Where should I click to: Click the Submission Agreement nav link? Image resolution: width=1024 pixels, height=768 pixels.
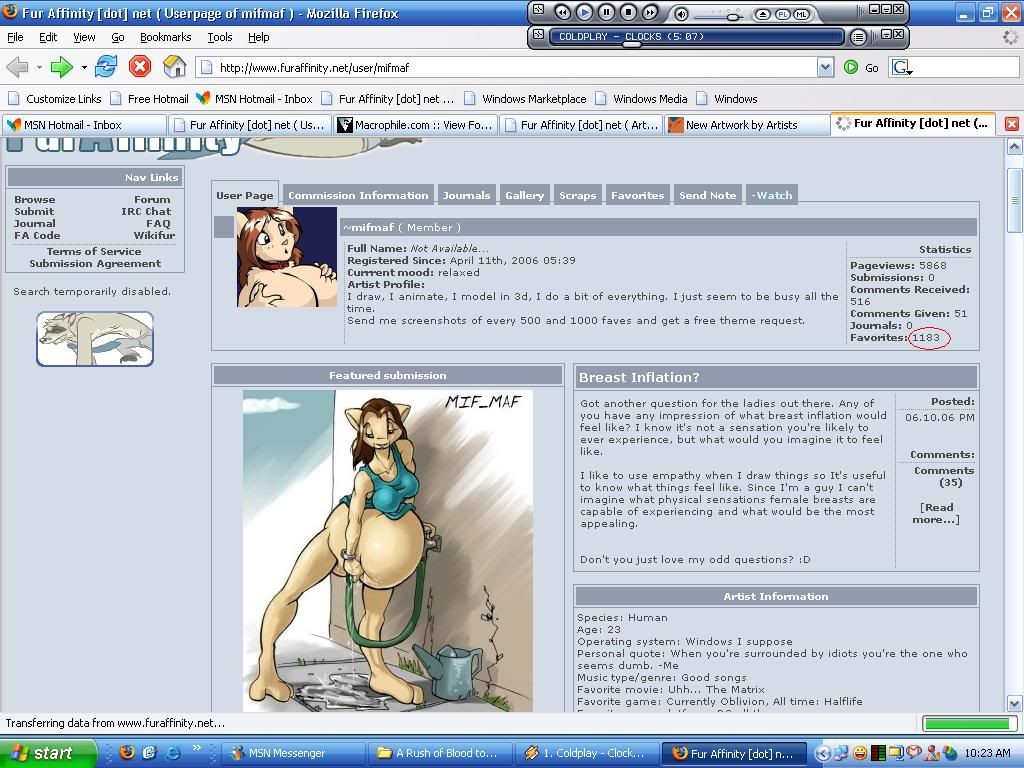click(x=95, y=263)
